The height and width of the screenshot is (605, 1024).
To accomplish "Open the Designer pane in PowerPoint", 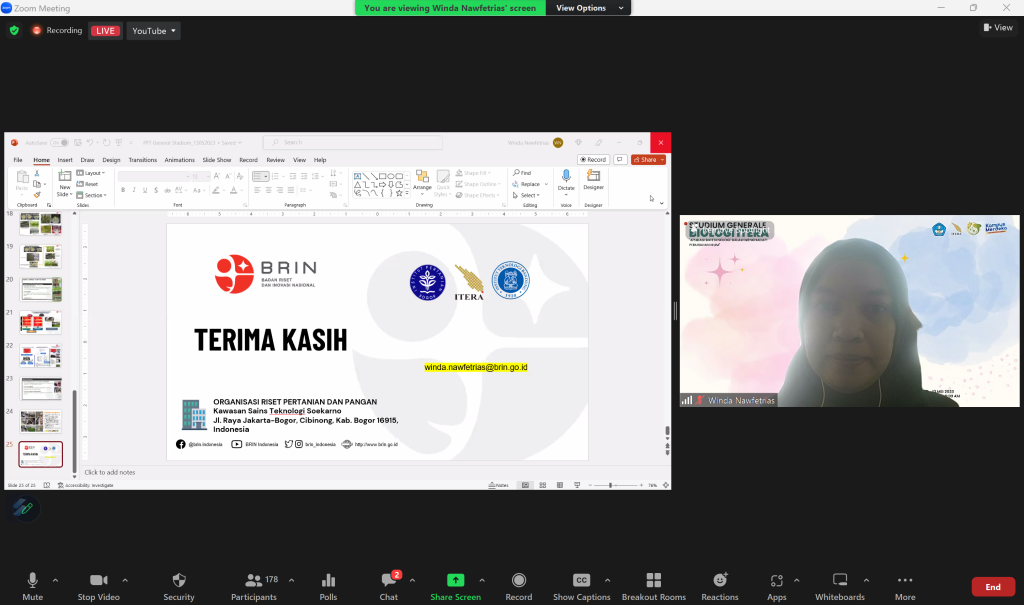I will (593, 180).
